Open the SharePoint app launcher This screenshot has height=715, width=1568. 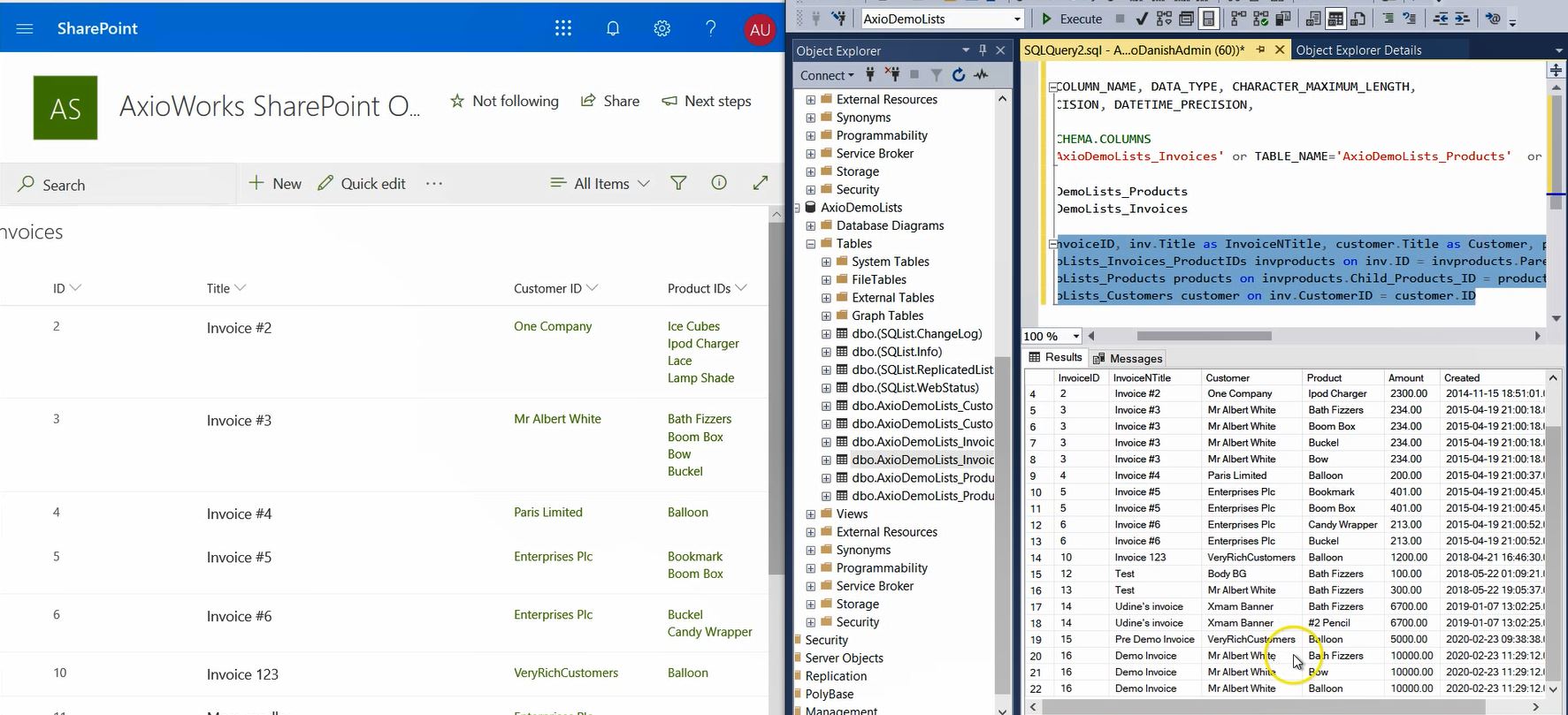click(562, 28)
